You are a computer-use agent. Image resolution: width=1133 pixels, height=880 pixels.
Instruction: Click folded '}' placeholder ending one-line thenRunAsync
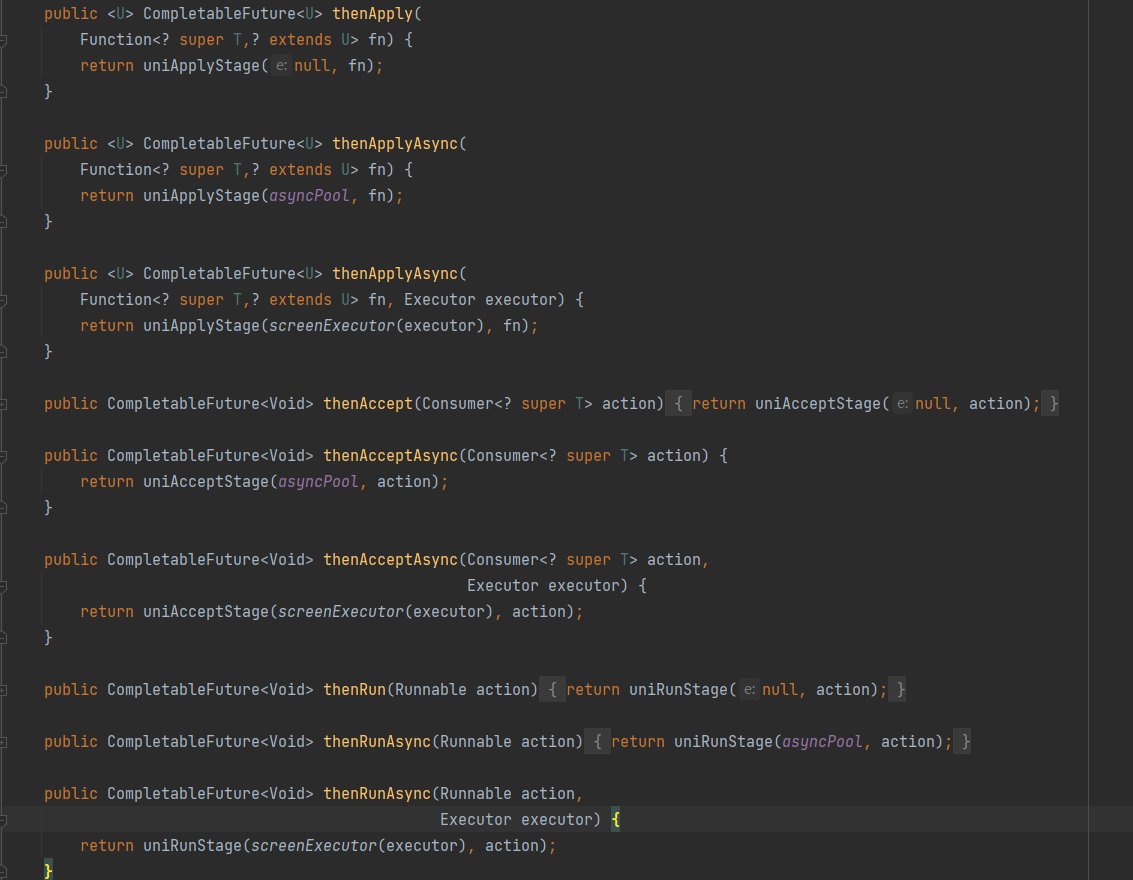click(962, 742)
